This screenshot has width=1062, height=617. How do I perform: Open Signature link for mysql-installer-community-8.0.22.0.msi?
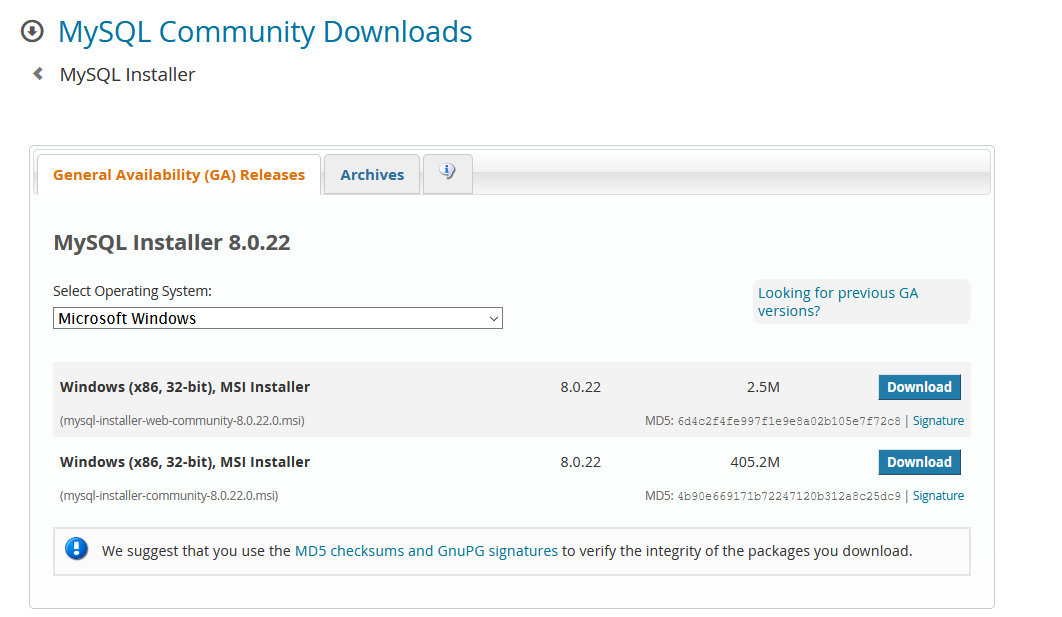tap(938, 496)
